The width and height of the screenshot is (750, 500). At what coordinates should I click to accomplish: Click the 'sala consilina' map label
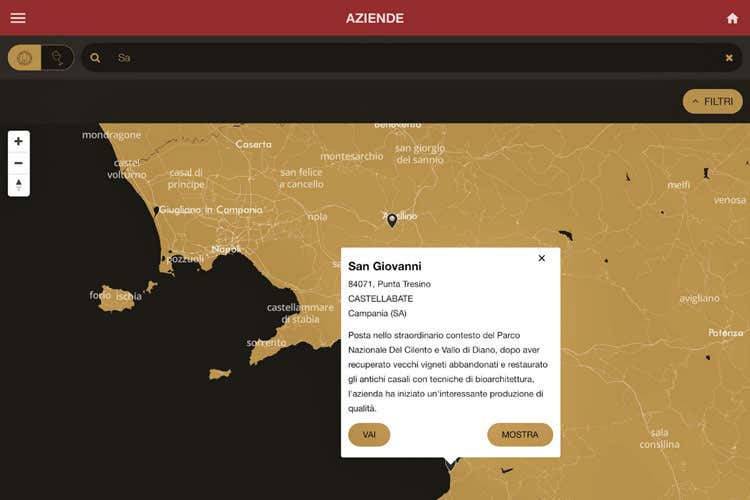pyautogui.click(x=660, y=438)
